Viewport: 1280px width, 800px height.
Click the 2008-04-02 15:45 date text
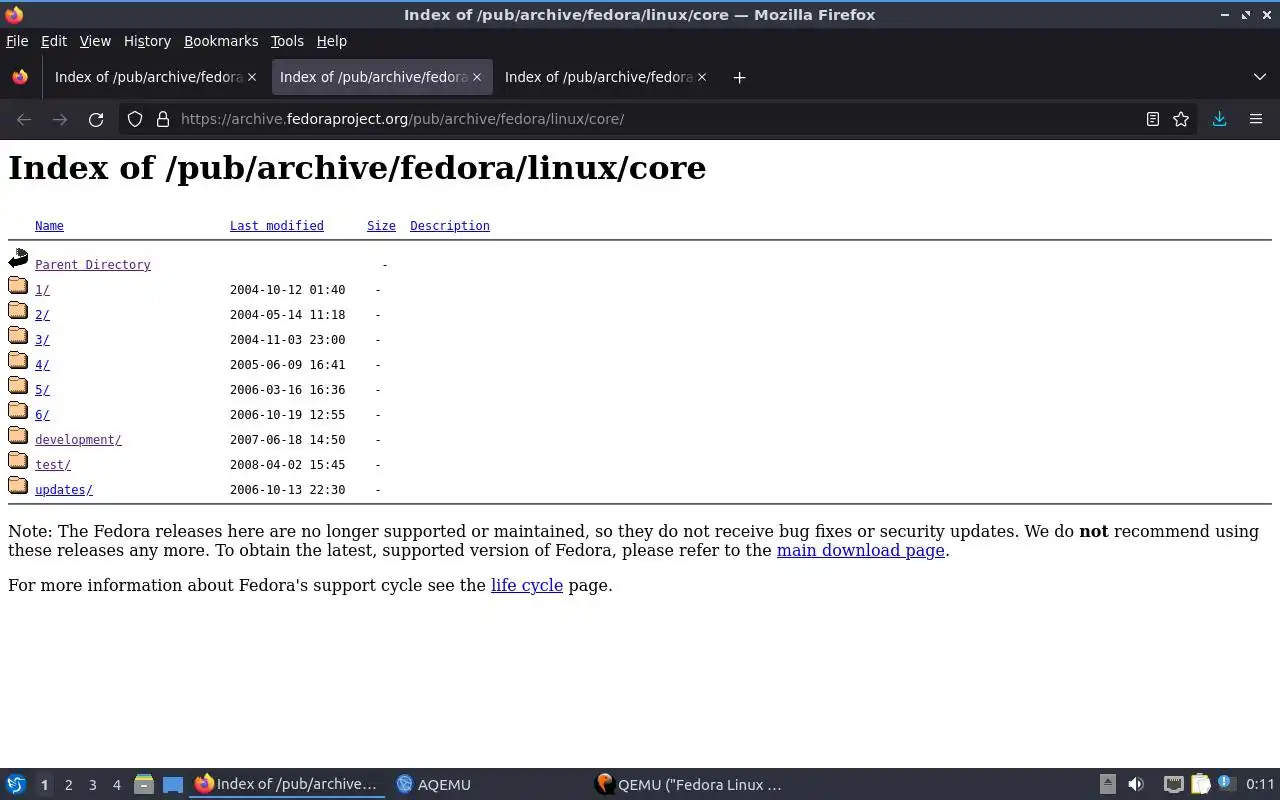click(287, 465)
